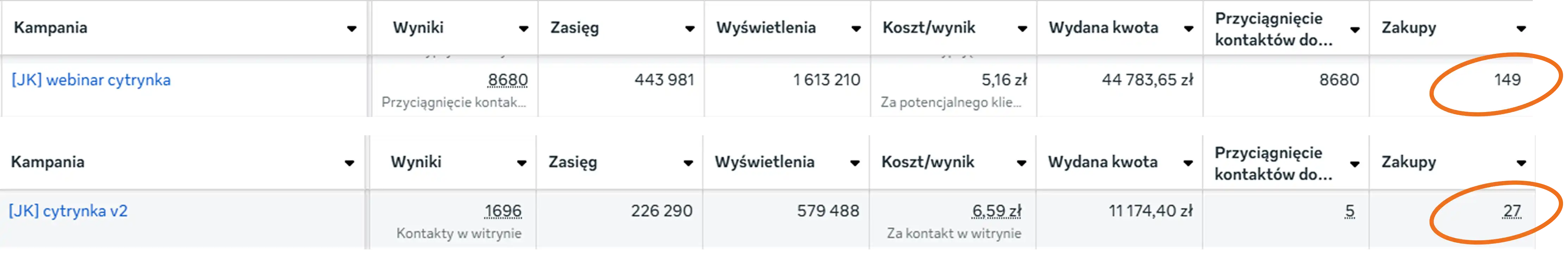This screenshot has height=254, width=1568.
Task: Open Zakupy column dropdown in the upper table
Action: click(1521, 29)
